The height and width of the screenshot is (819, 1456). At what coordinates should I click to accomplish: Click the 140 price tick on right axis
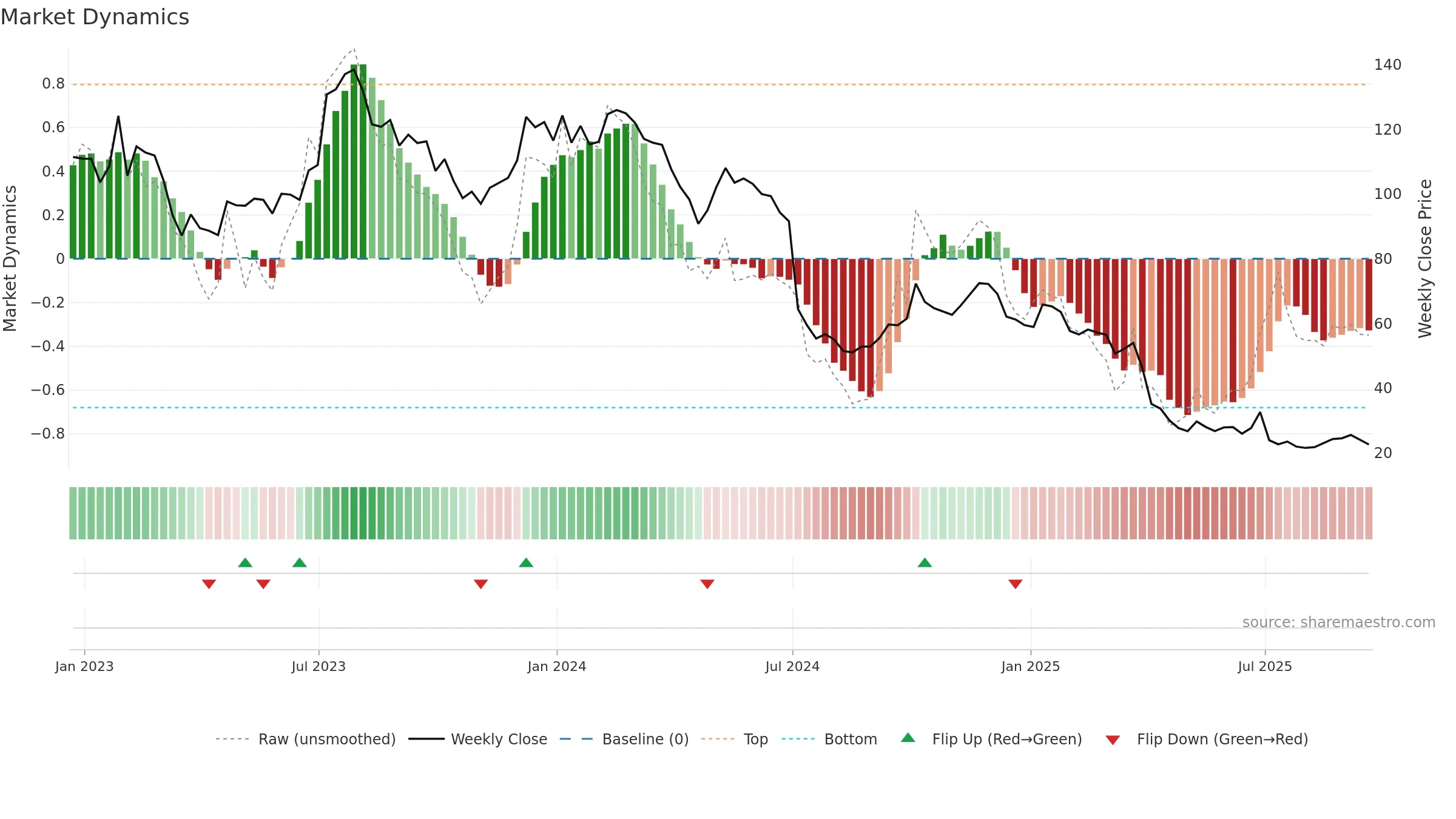tap(1388, 65)
